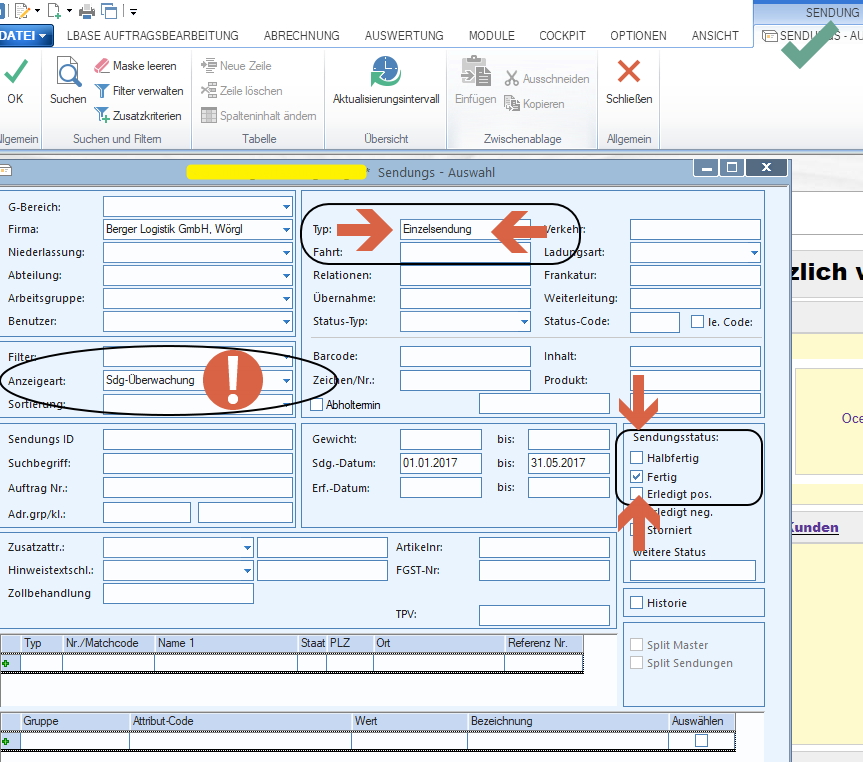
Task: Open the G-Bereich dropdown list
Action: [286, 207]
